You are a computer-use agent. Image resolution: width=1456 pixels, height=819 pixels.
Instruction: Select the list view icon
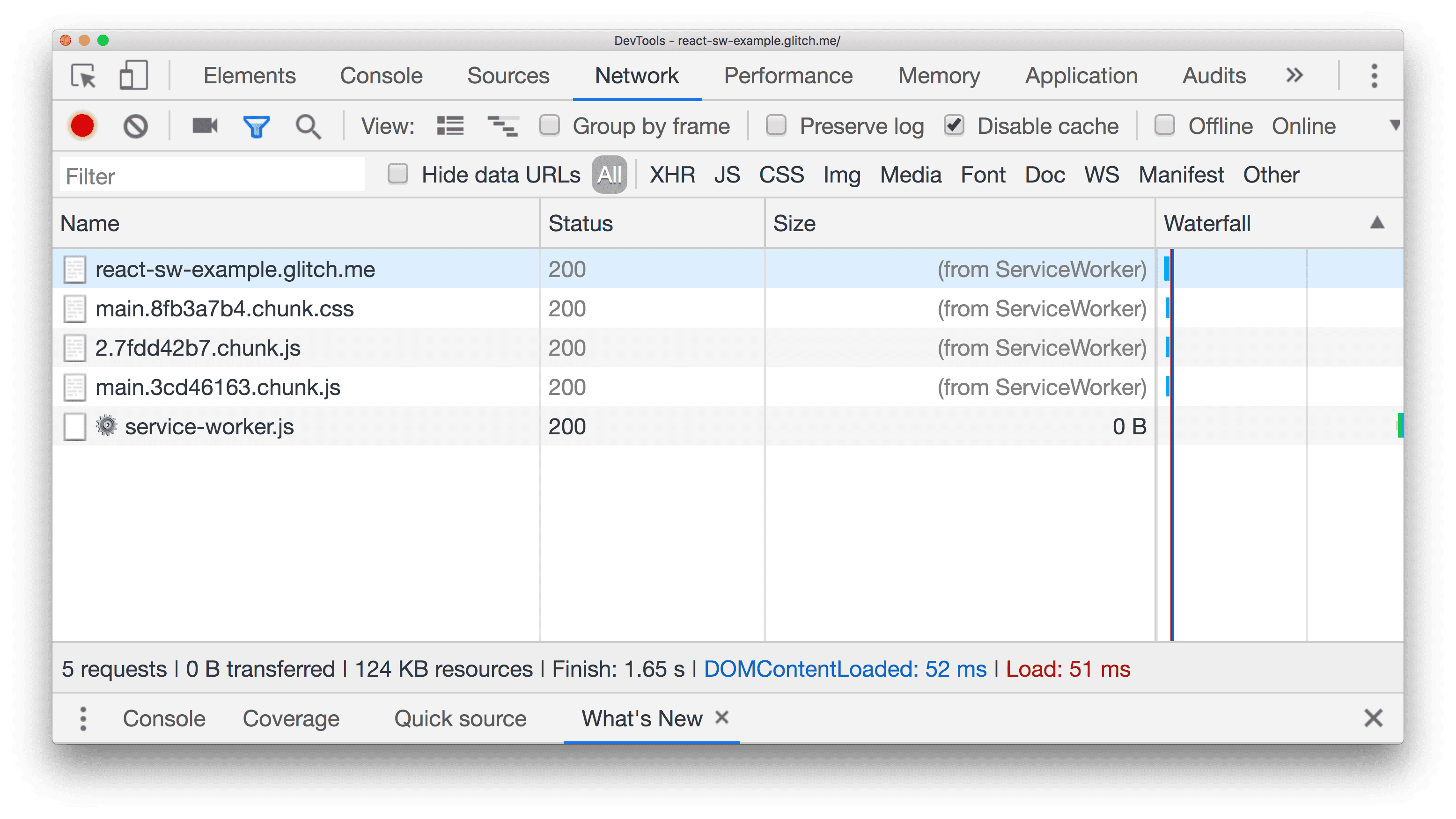[451, 126]
